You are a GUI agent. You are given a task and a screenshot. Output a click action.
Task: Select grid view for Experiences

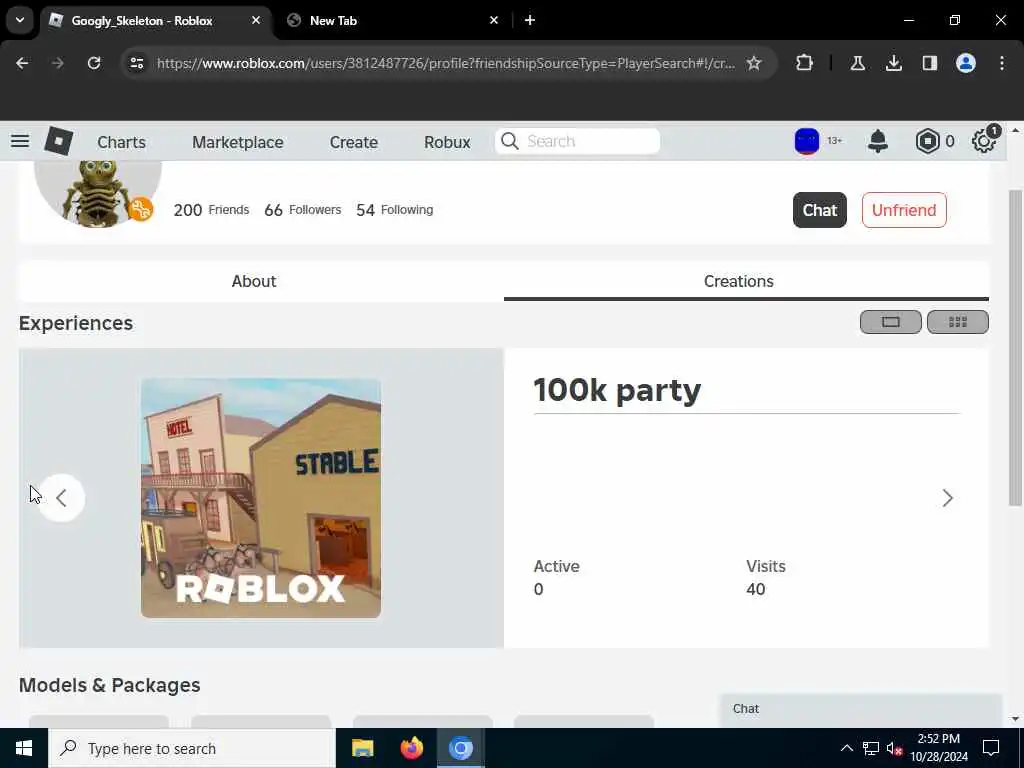tap(957, 322)
